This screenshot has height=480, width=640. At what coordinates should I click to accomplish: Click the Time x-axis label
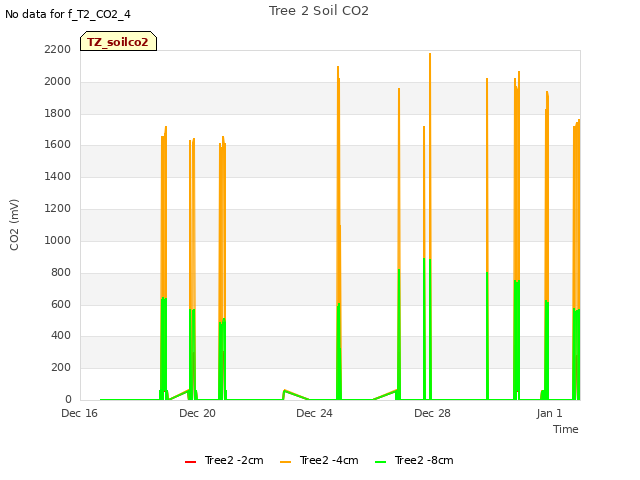(566, 429)
